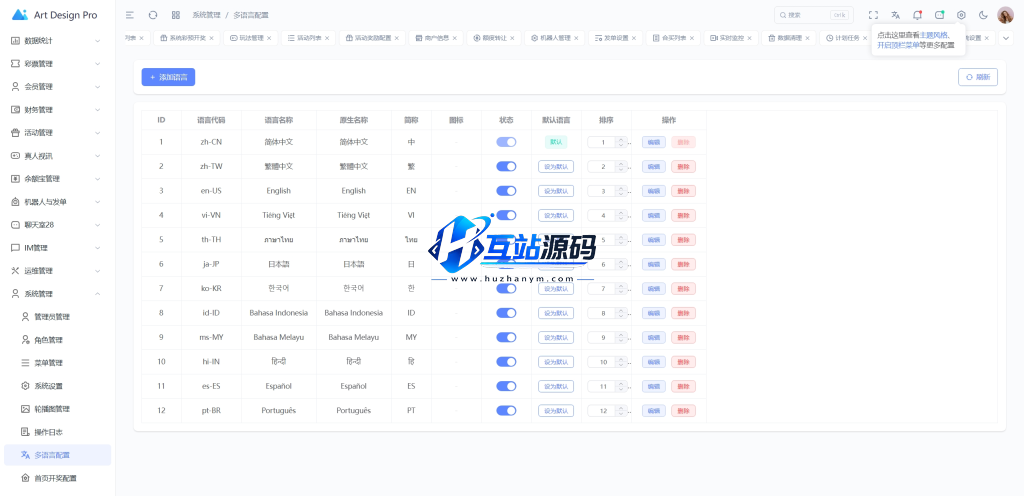Click the sort stepper arrows in en-US row

[622, 191]
